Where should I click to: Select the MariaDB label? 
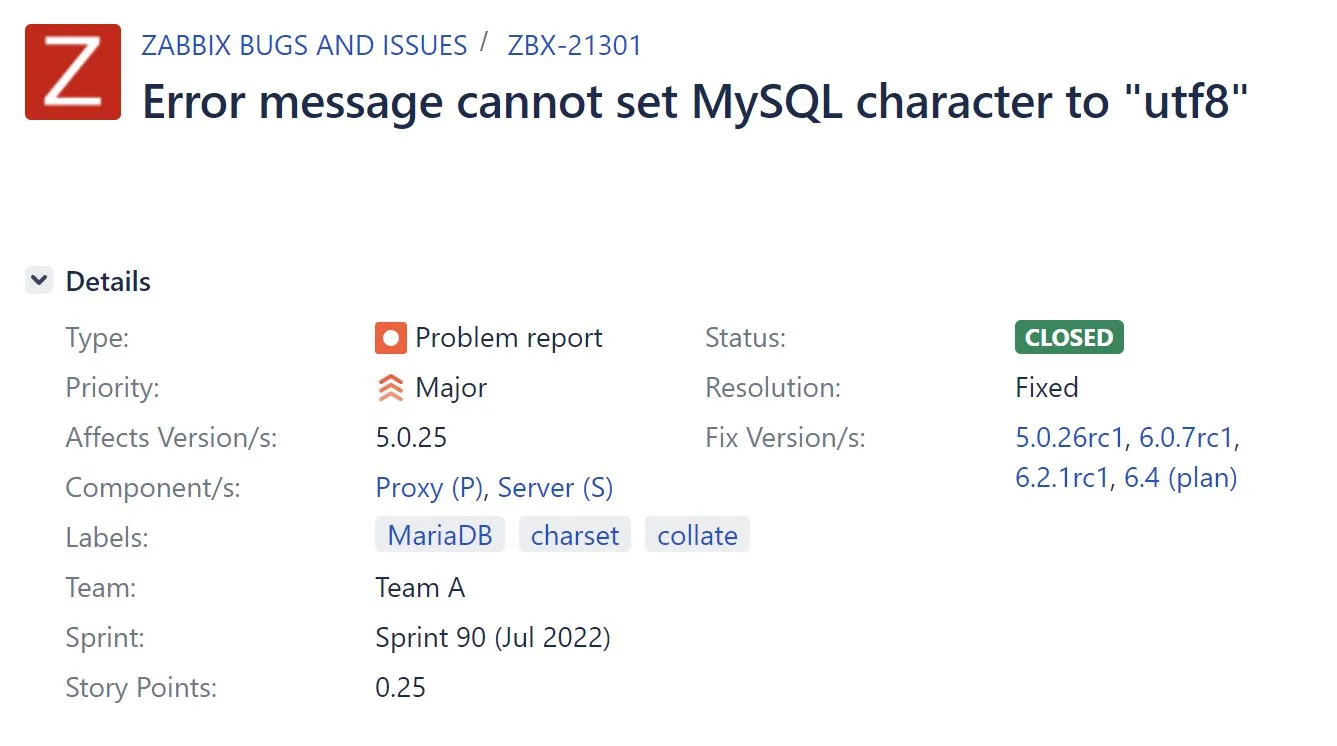[439, 534]
